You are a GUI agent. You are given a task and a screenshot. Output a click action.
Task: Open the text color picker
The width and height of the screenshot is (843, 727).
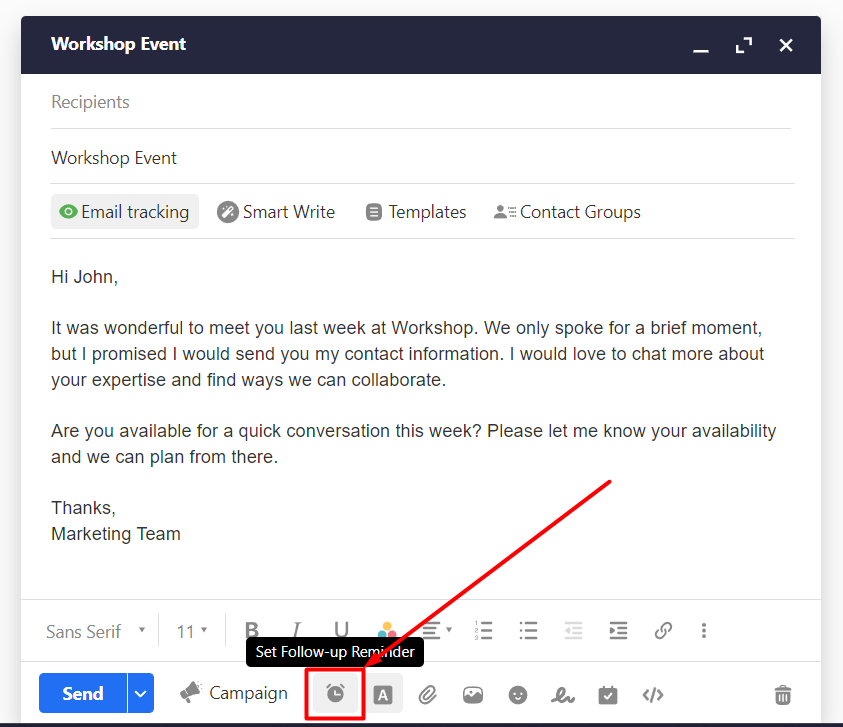pyautogui.click(x=387, y=631)
